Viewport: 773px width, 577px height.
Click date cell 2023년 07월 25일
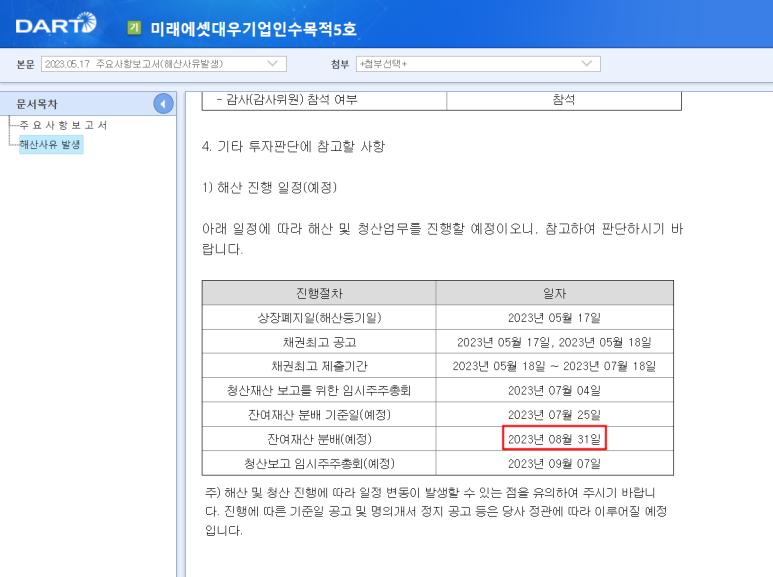click(x=554, y=415)
